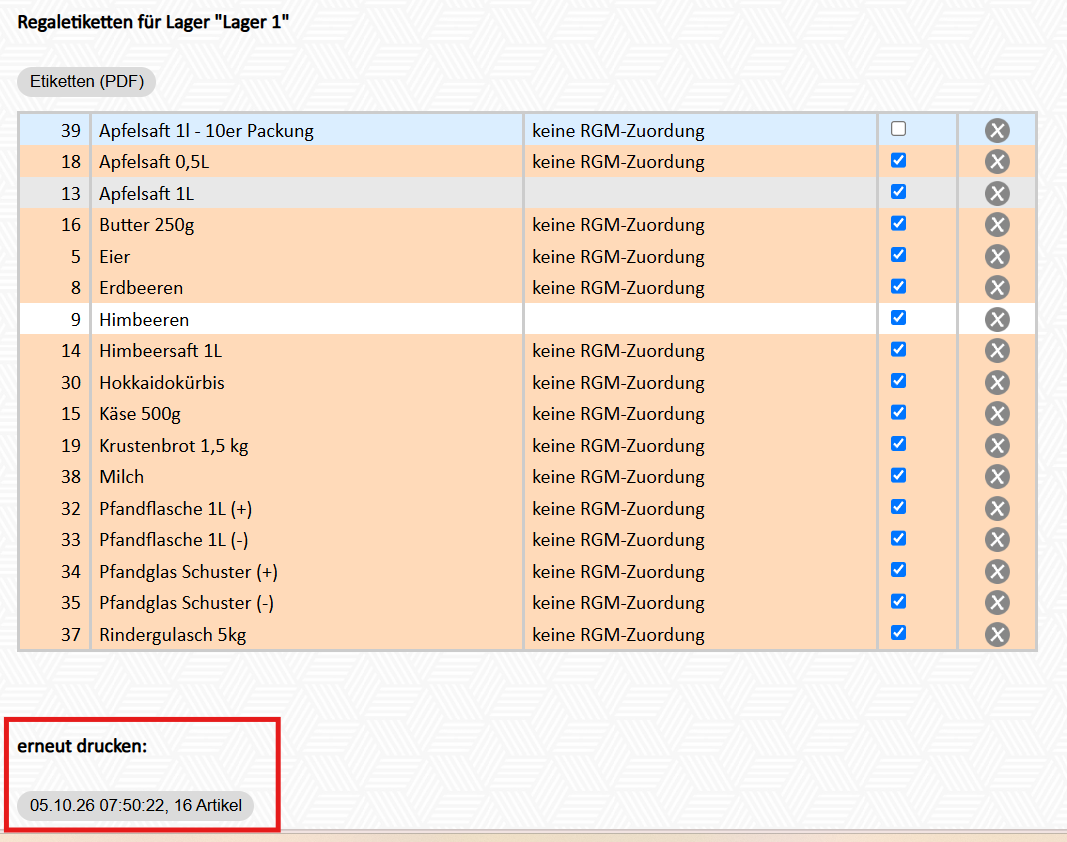This screenshot has width=1067, height=842.
Task: Toggle the Hokkaidokürbis checkbox
Action: tap(898, 380)
